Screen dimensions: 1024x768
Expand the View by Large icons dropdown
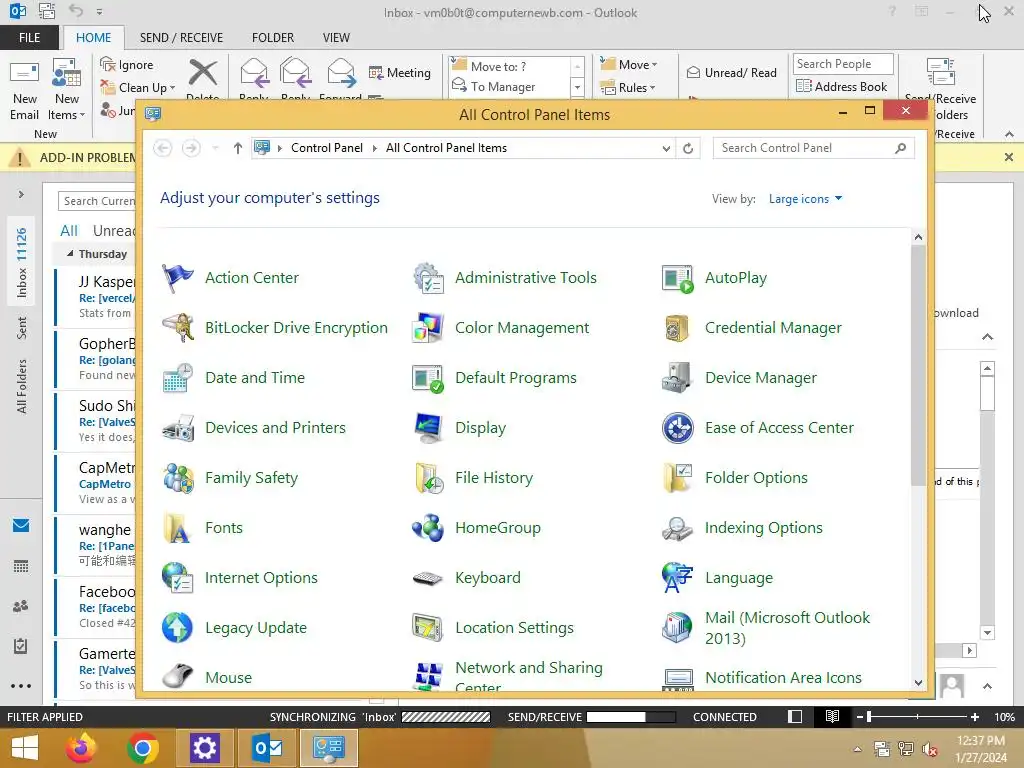click(x=805, y=199)
